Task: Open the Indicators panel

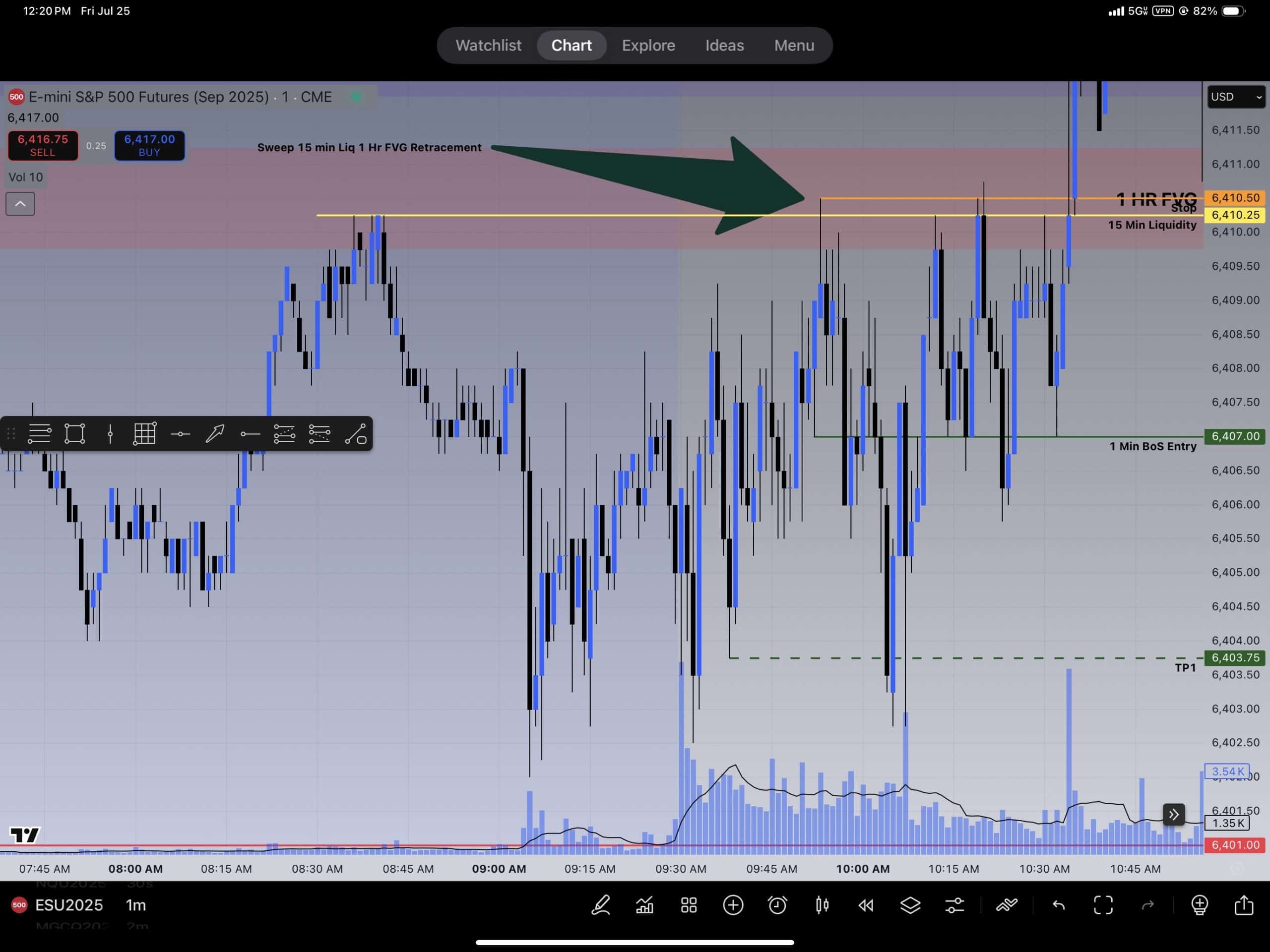Action: tap(645, 905)
